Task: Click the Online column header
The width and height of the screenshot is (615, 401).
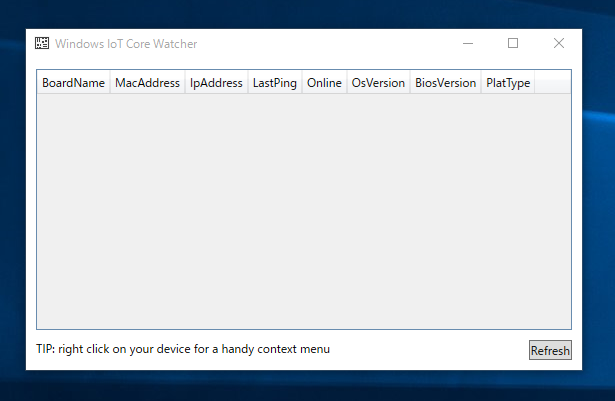Action: (324, 83)
